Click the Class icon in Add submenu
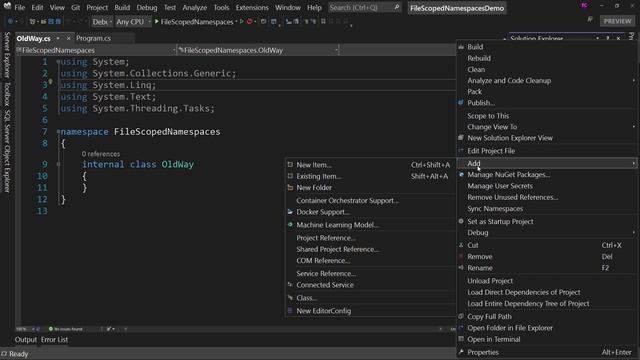This screenshot has height=360, width=640. coord(290,298)
